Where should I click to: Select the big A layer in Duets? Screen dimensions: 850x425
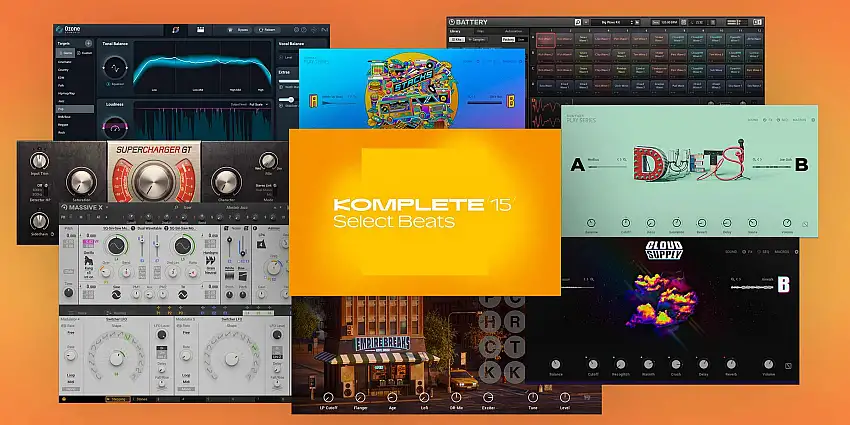coord(578,165)
